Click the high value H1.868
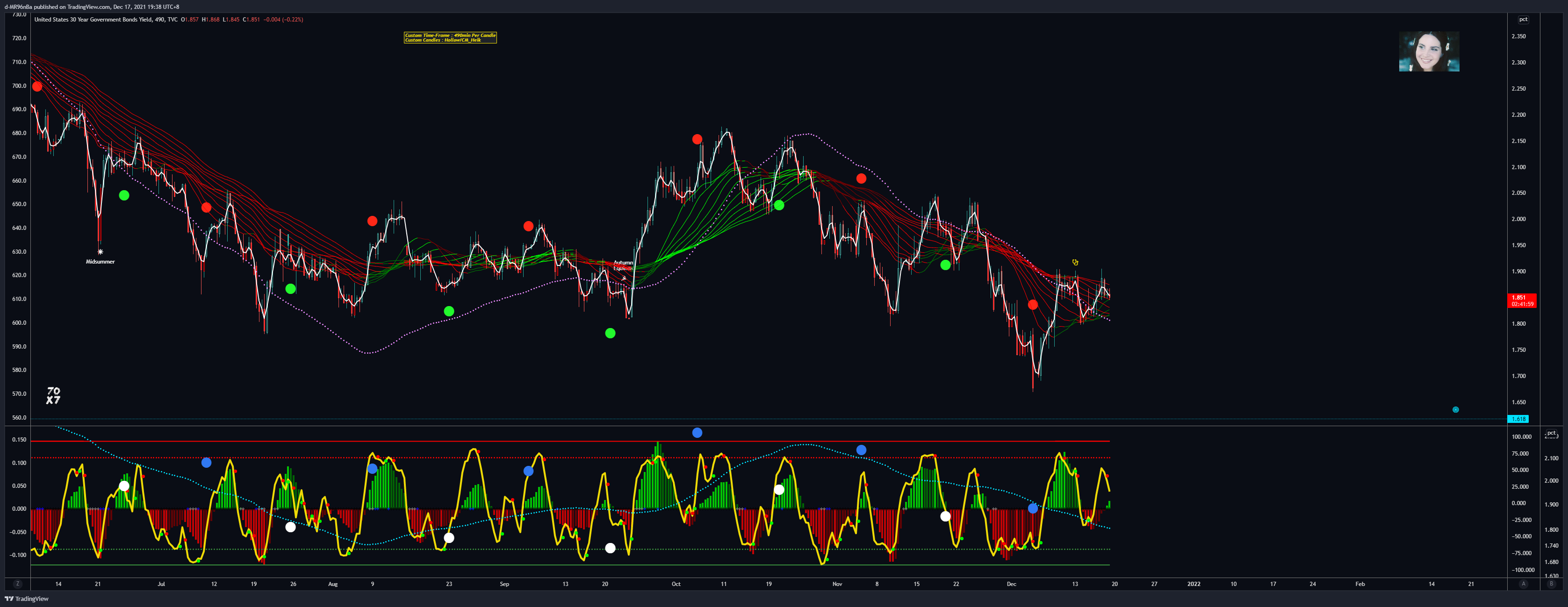 210,20
